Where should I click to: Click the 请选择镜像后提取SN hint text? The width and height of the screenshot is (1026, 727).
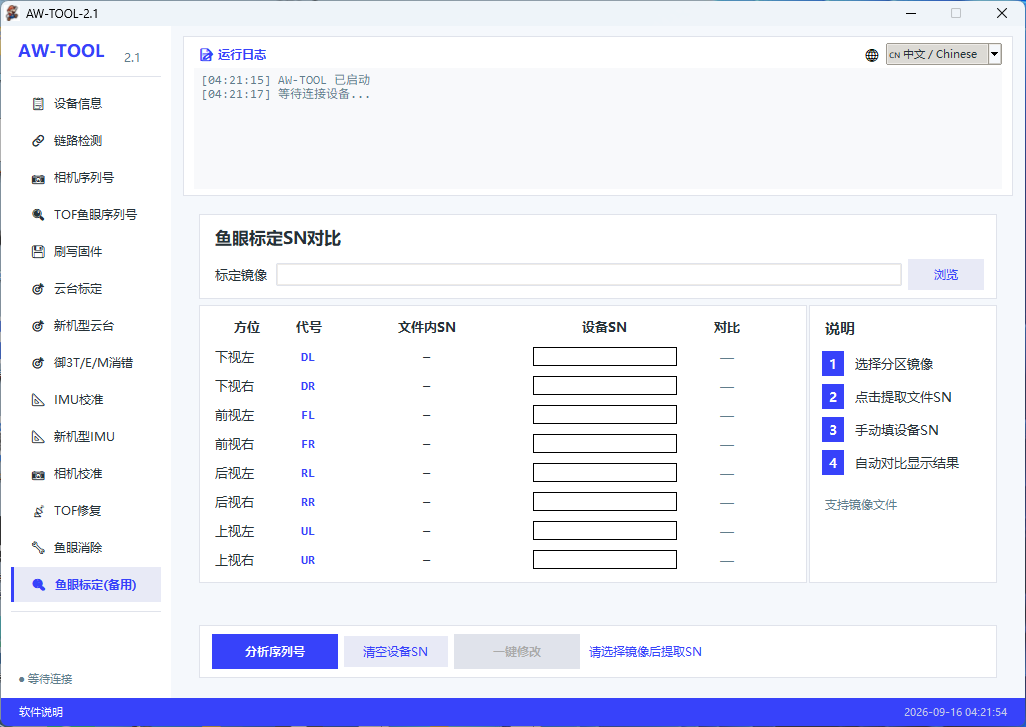click(x=645, y=652)
